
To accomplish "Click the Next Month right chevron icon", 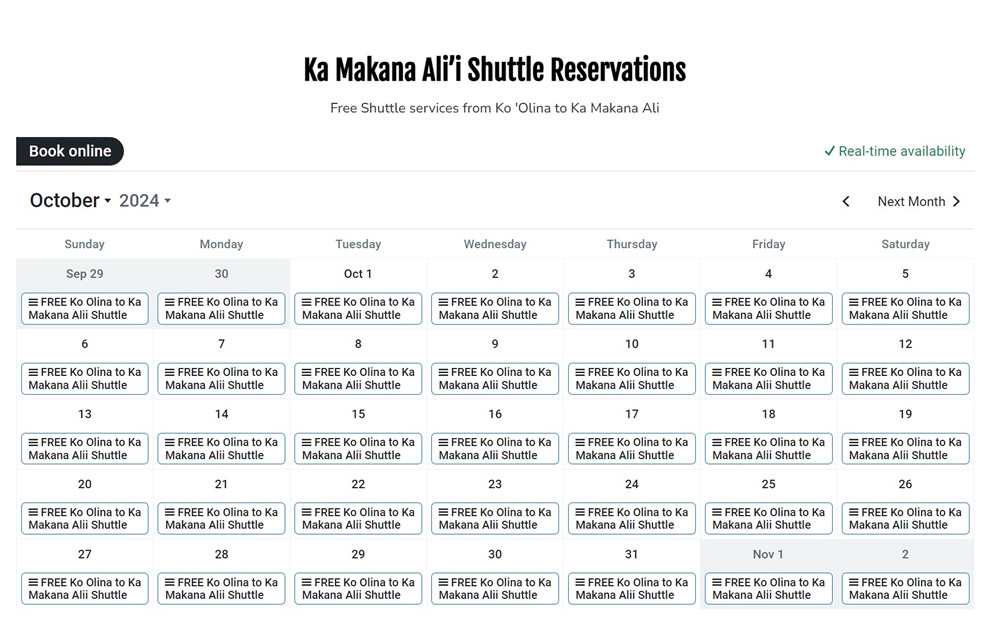I will point(957,201).
